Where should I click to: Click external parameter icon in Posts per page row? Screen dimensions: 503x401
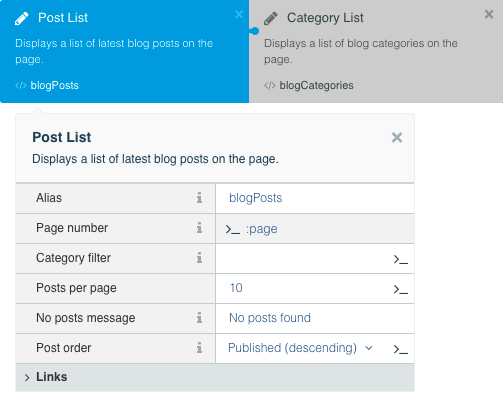(400, 289)
